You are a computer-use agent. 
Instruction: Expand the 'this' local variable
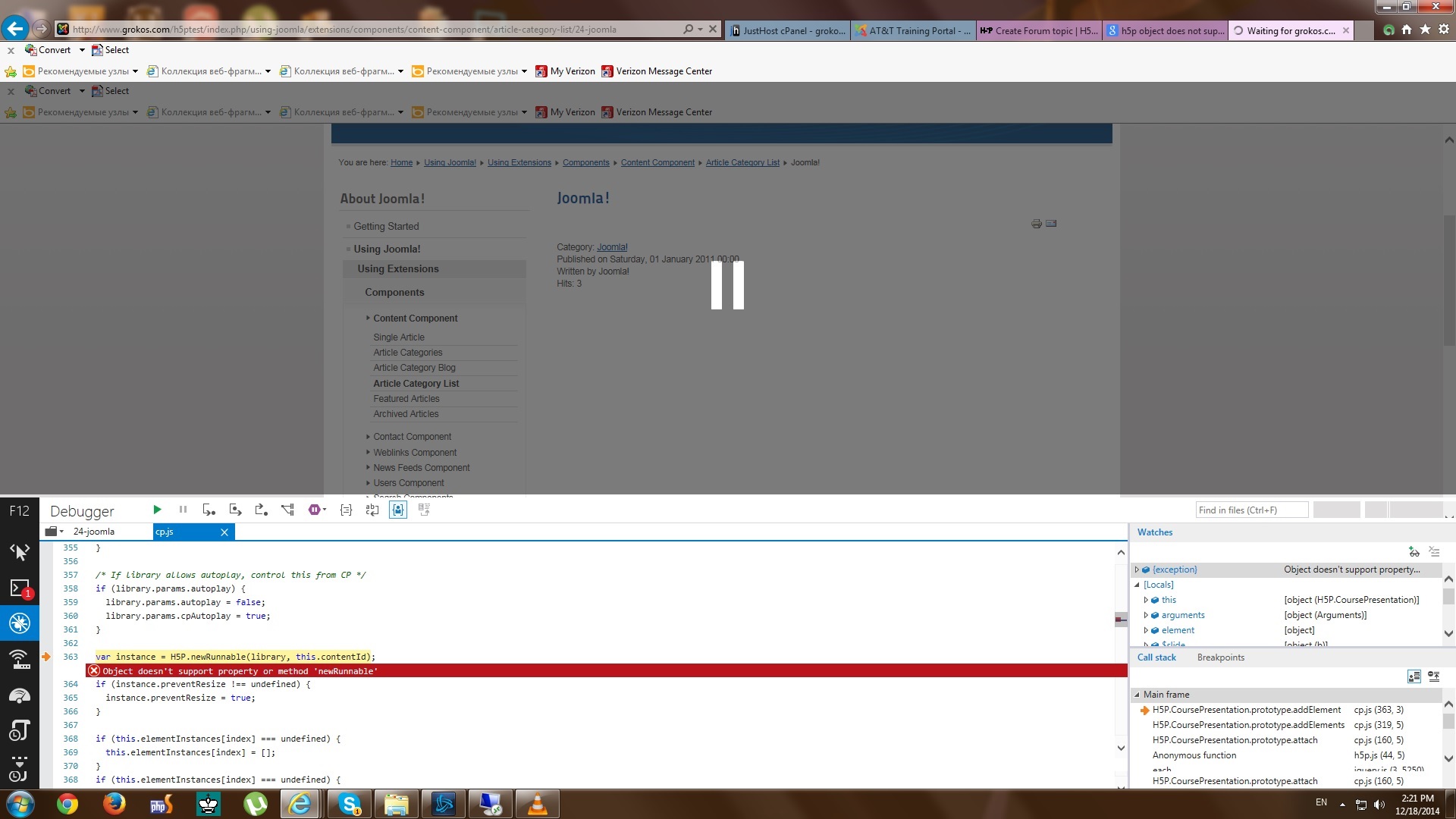click(x=1146, y=601)
